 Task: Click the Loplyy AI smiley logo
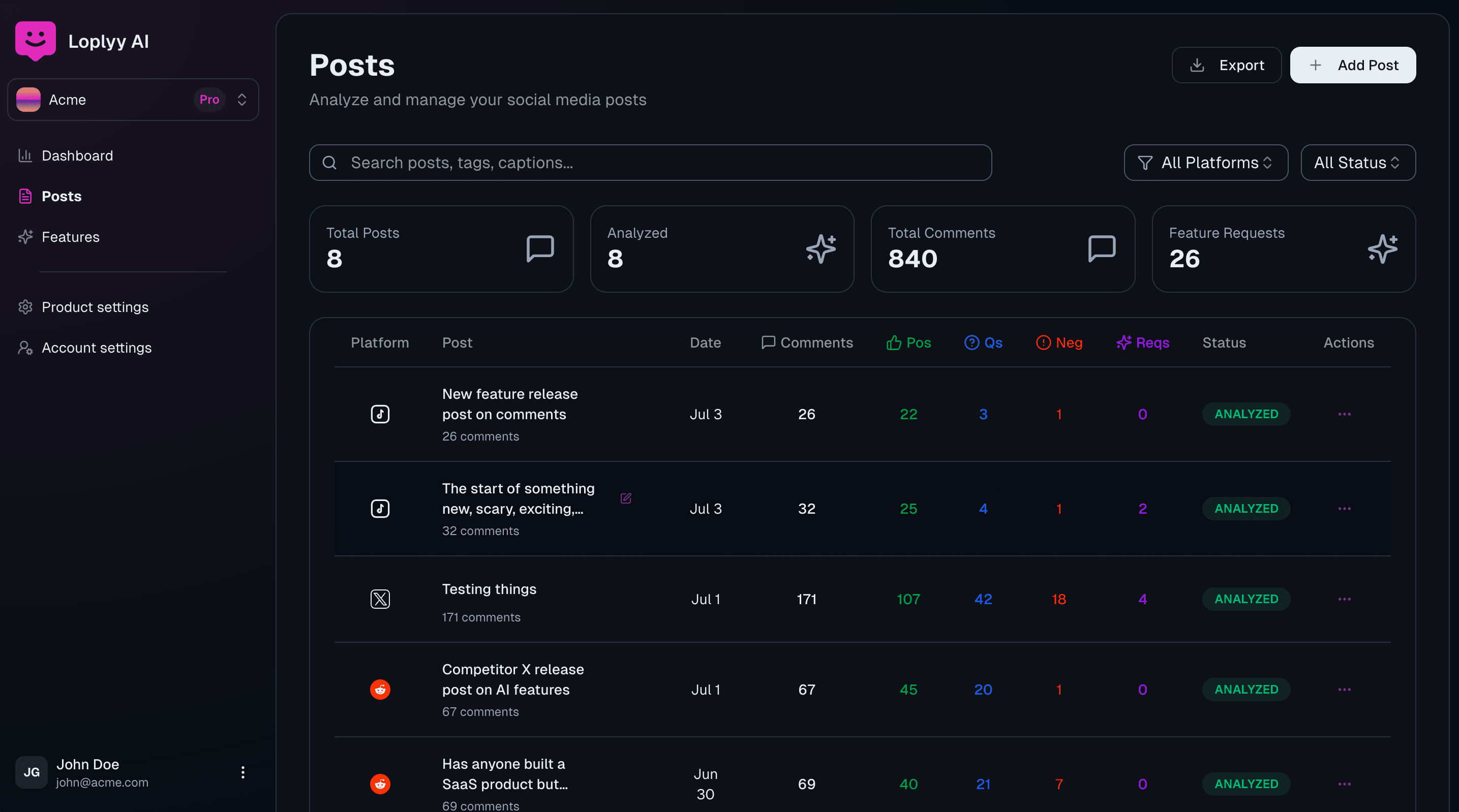35,41
